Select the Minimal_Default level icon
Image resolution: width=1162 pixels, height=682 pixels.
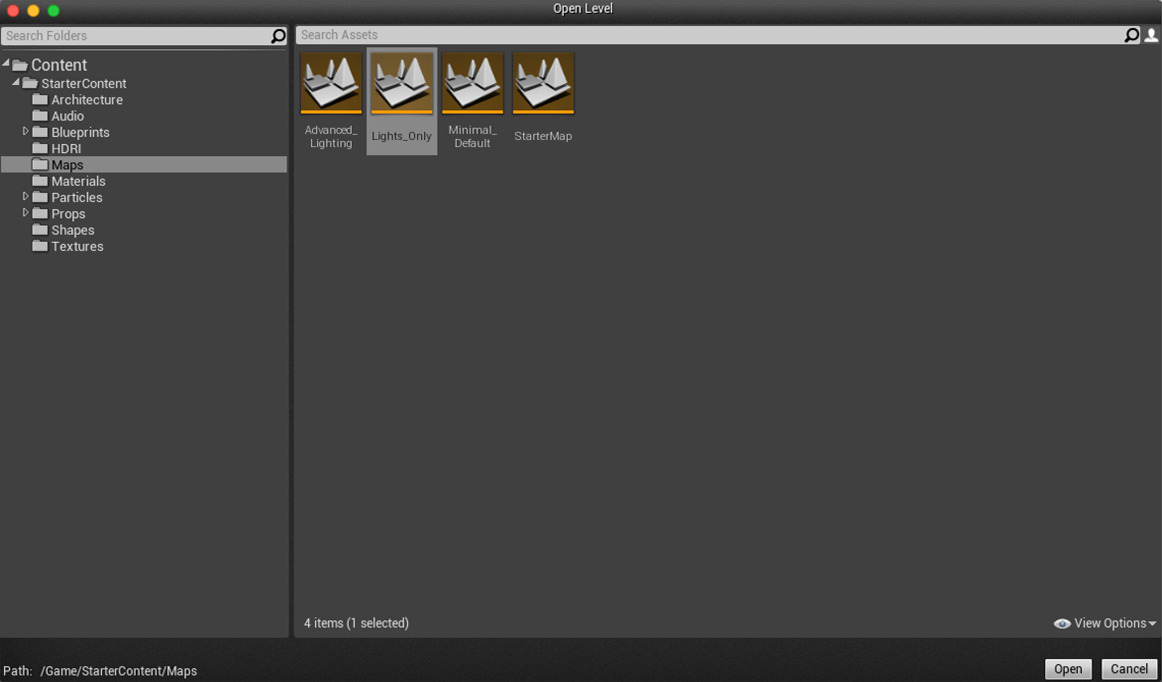472,82
